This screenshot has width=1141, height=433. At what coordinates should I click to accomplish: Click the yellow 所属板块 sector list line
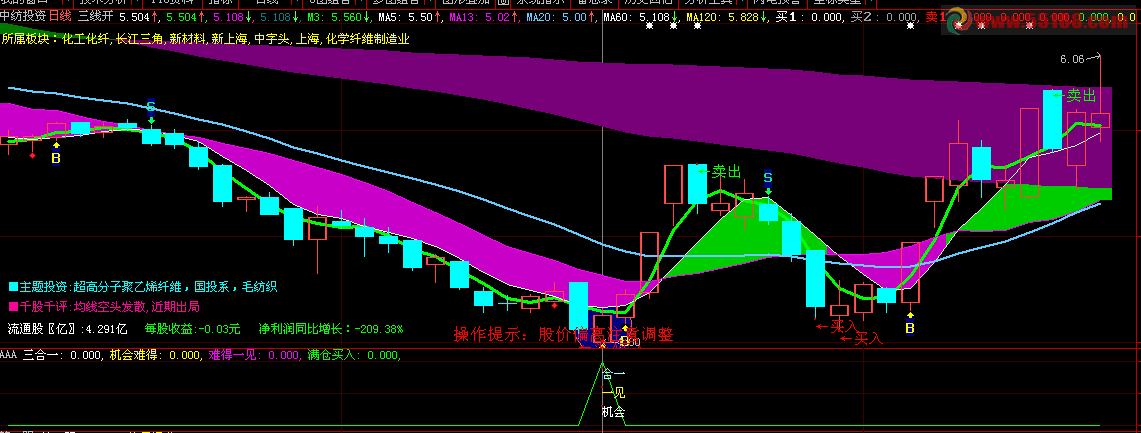206,39
